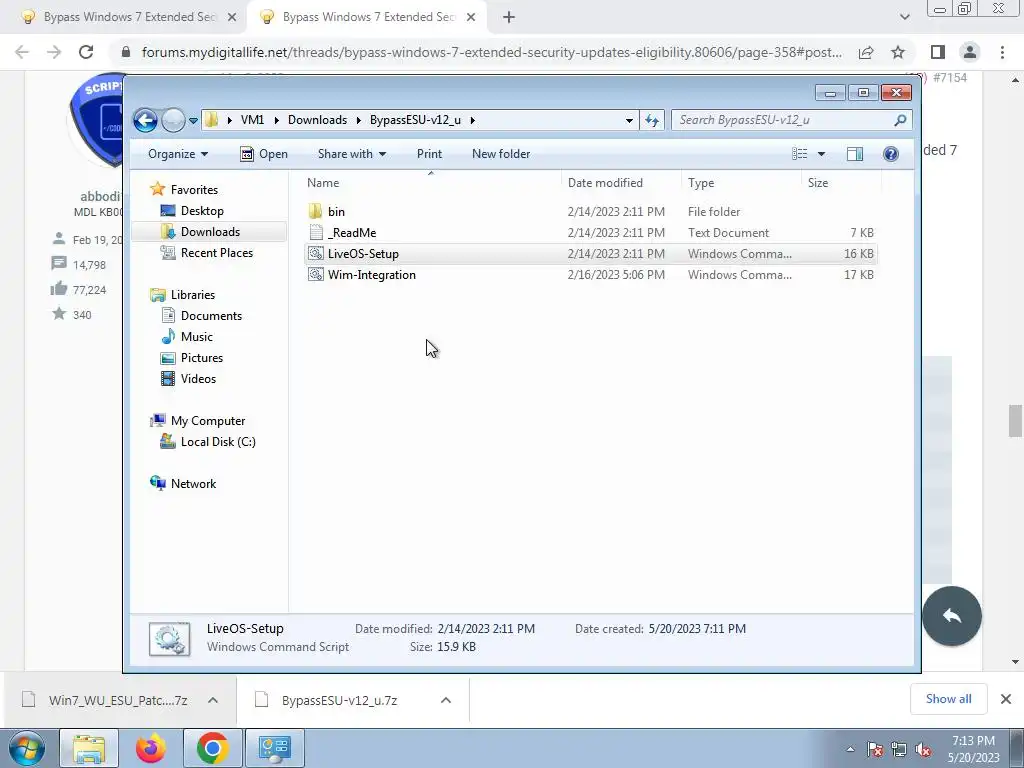Click Open on the Explorer toolbar
Screen dimensions: 1024x768
pos(264,154)
